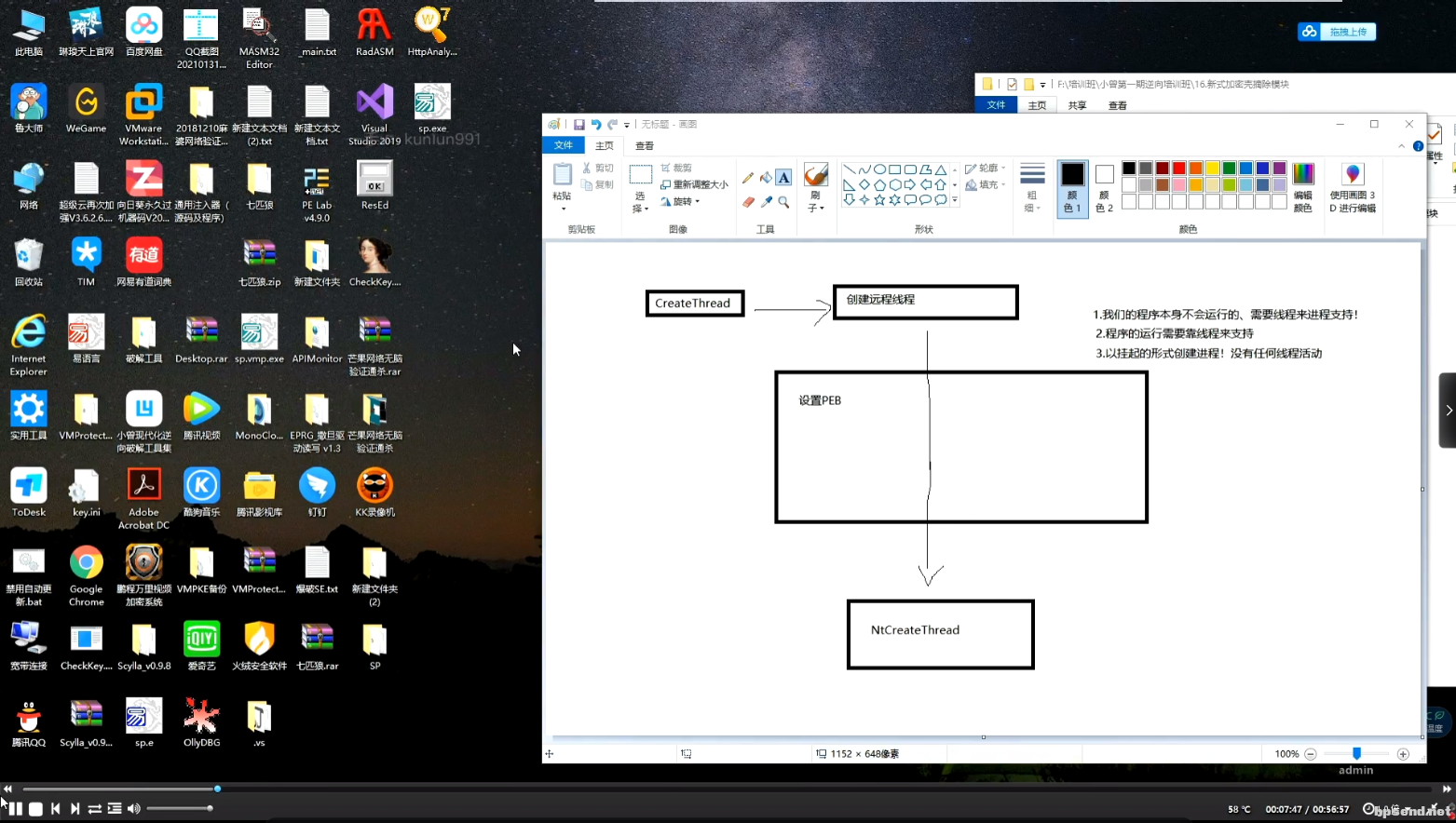Click the next track button in player
This screenshot has width=1456, height=823.
click(x=75, y=809)
